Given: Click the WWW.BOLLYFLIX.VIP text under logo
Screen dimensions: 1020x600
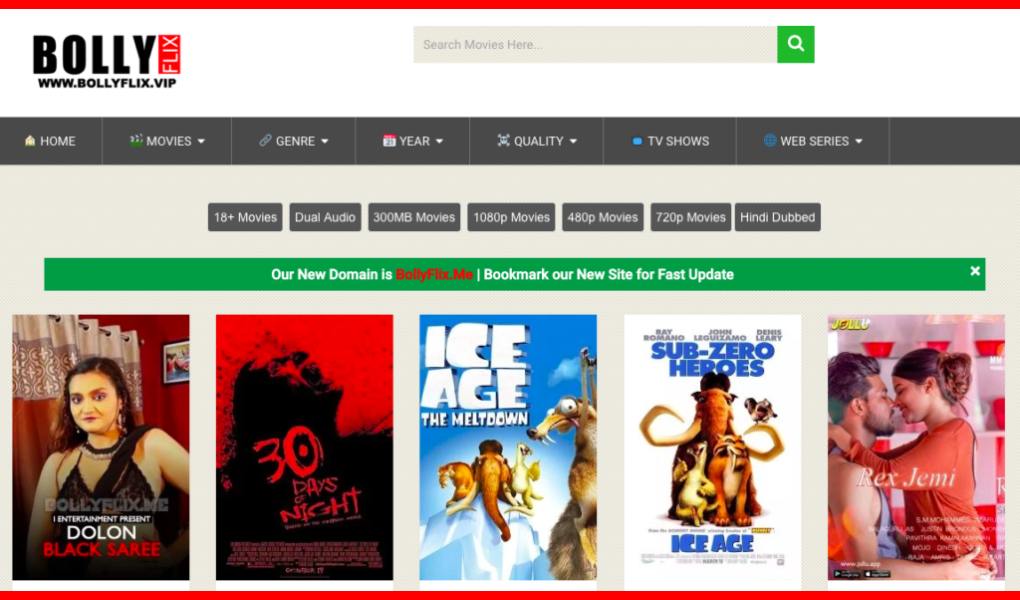Looking at the screenshot, I should [107, 83].
